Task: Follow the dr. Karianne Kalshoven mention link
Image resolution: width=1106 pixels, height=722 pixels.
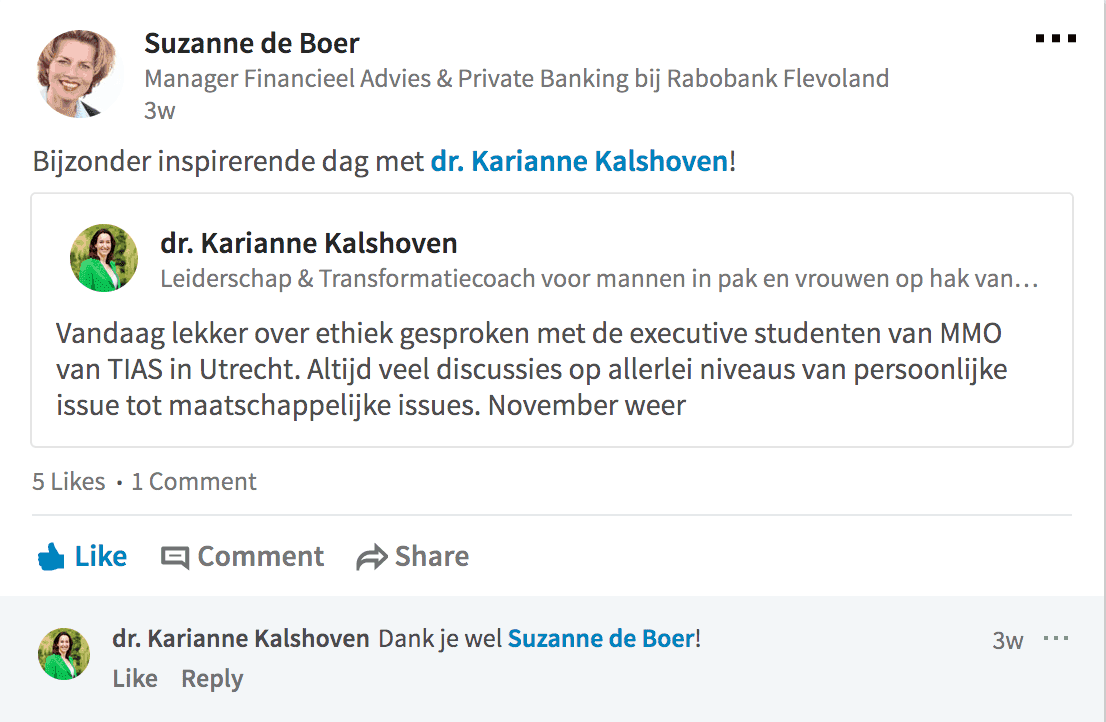Action: pyautogui.click(x=578, y=162)
